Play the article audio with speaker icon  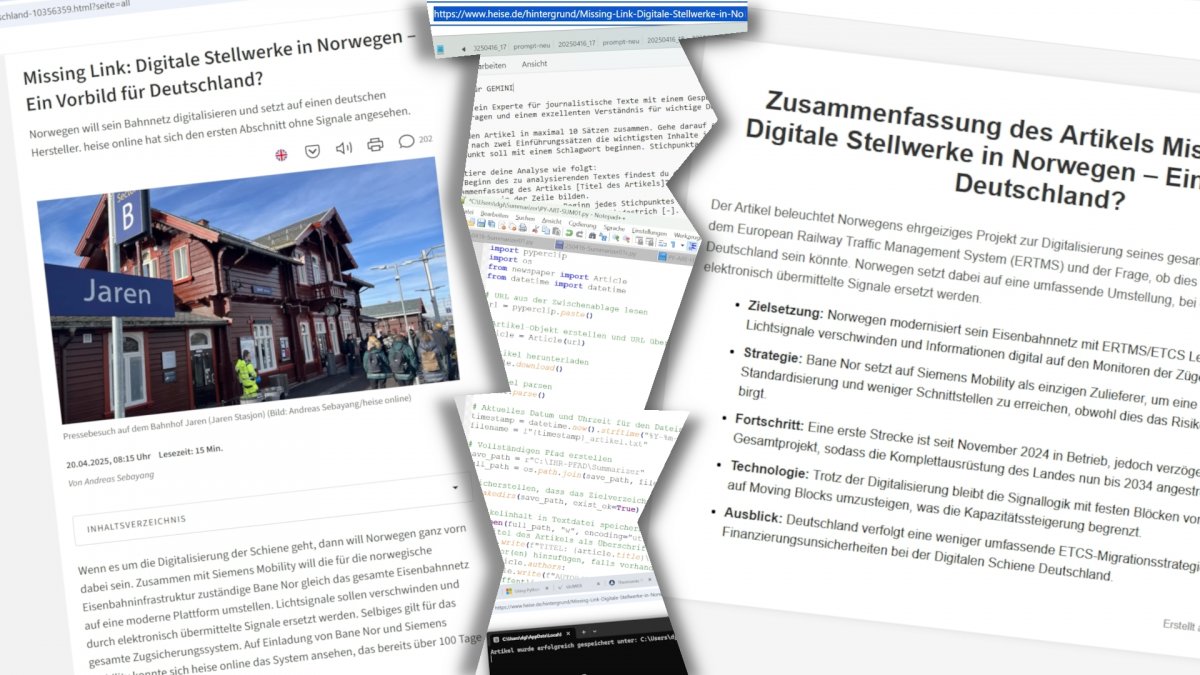click(x=344, y=148)
